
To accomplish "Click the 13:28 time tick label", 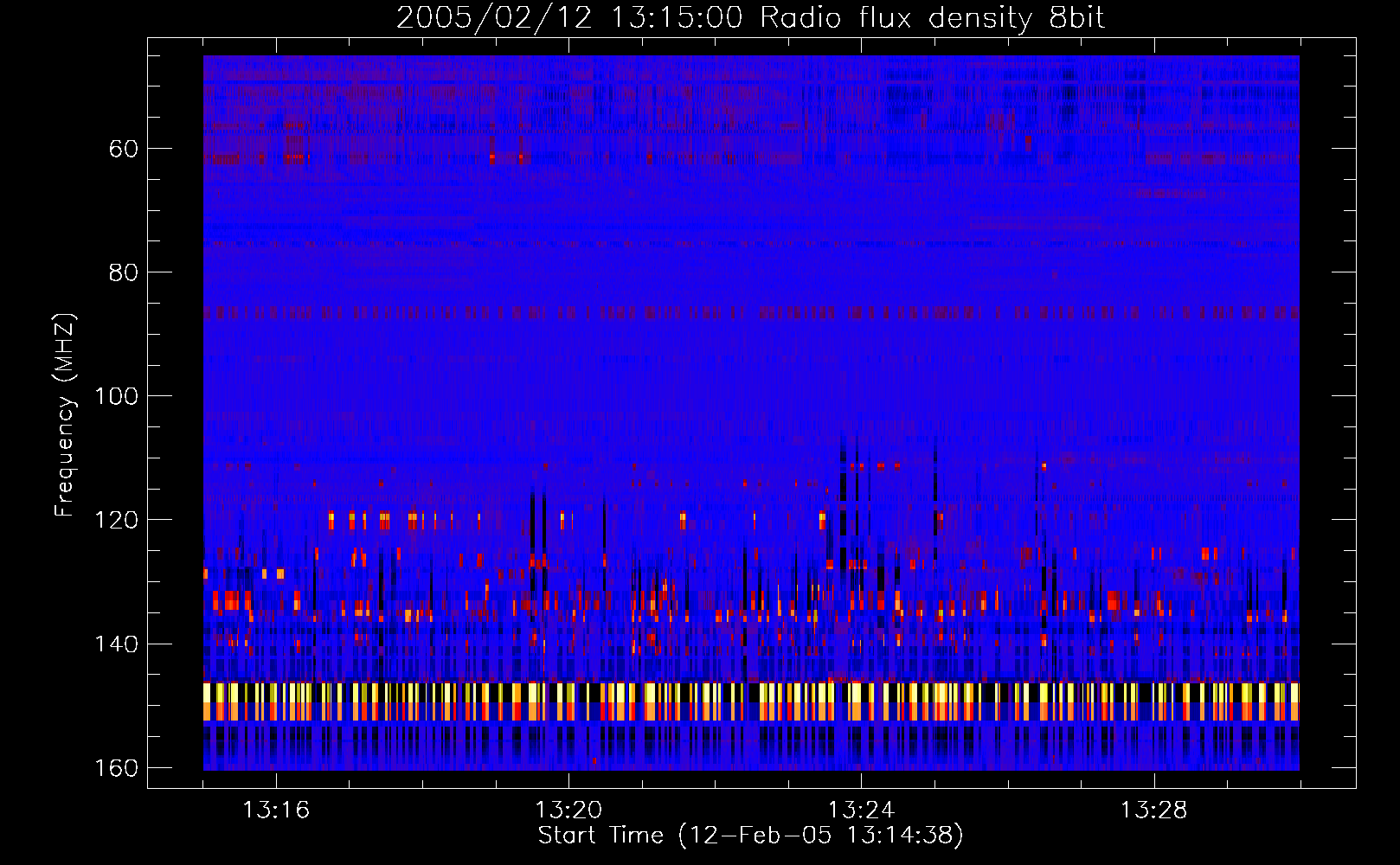I will (1154, 811).
